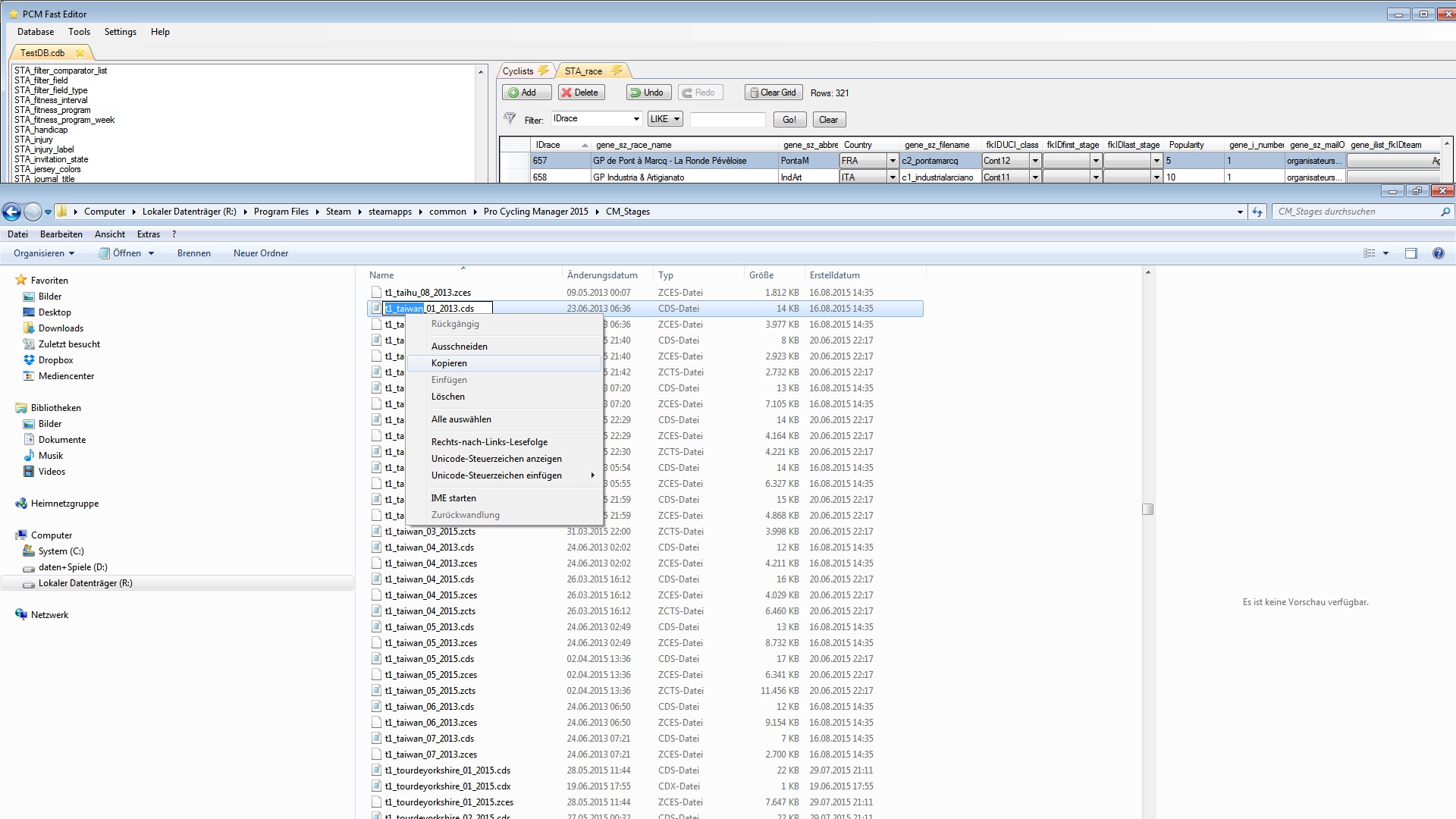Click the star icon on TestDB.cdb tab
The image size is (1456, 819).
80,53
